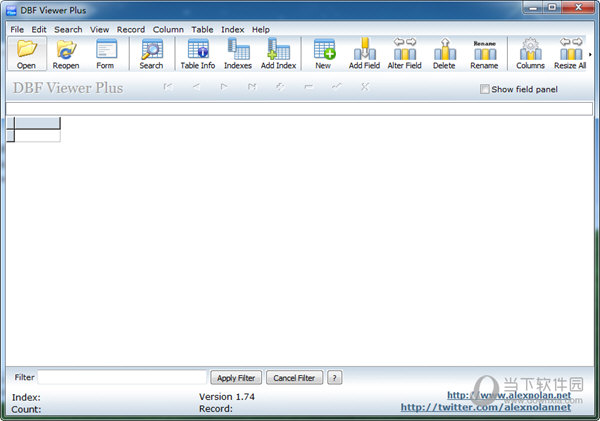Create a New table icon
Image resolution: width=600 pixels, height=421 pixels.
(x=324, y=54)
